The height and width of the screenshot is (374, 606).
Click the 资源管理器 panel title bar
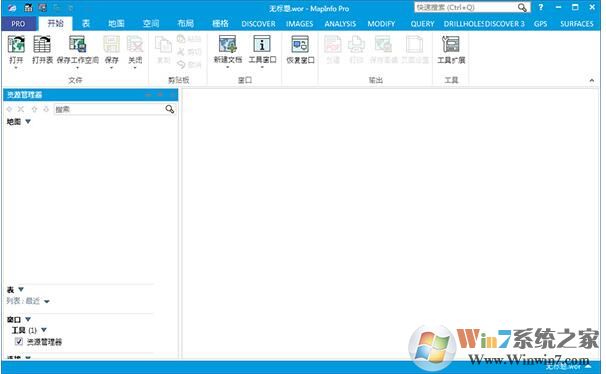90,95
